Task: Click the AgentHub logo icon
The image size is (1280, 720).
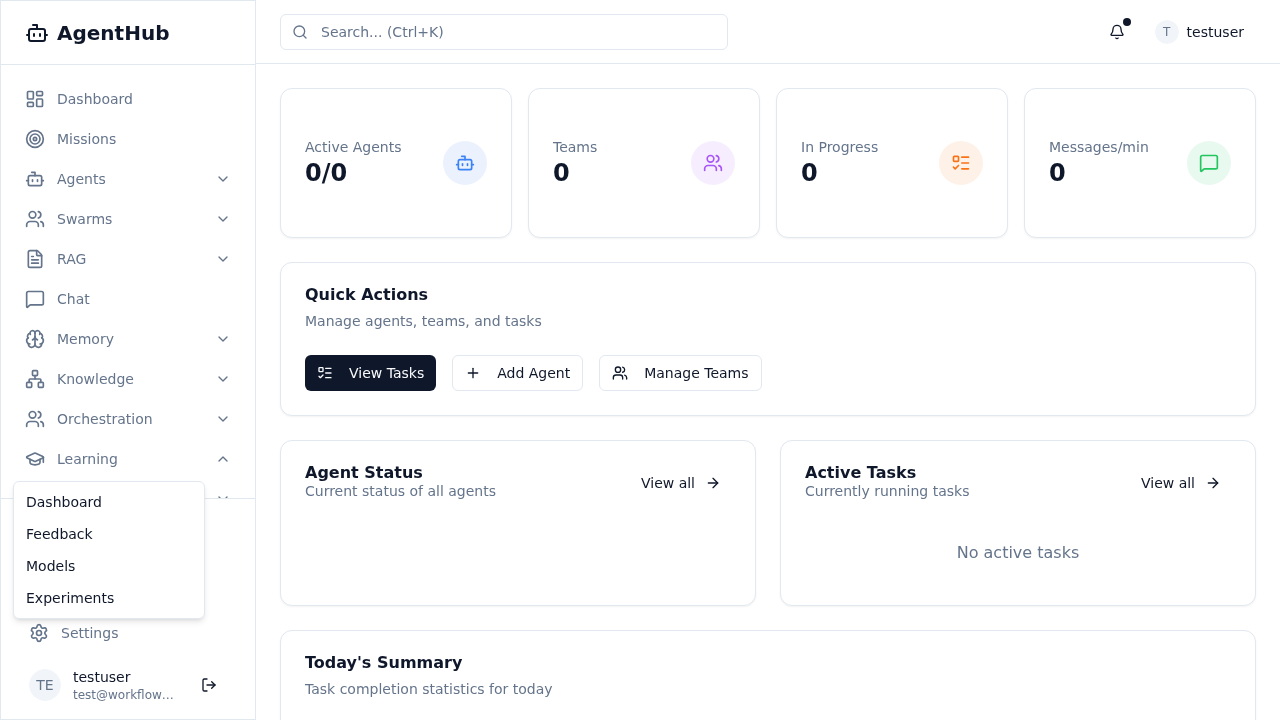Action: (x=37, y=33)
